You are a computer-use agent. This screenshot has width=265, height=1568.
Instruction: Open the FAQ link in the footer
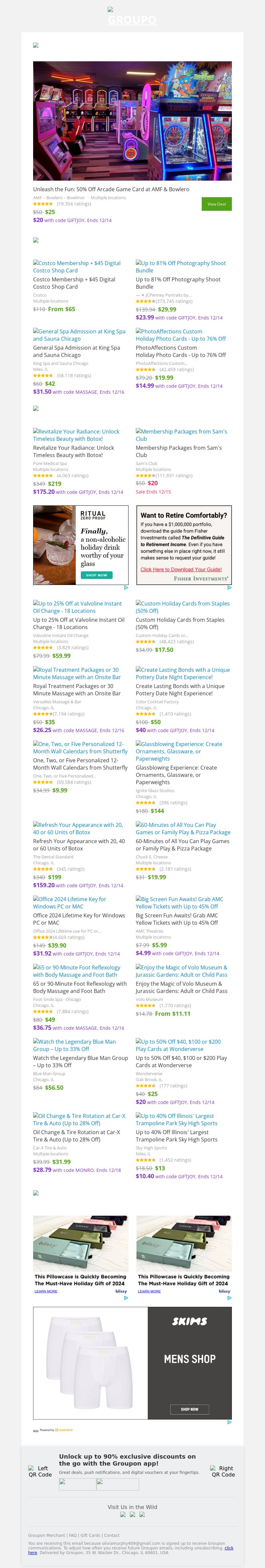[x=72, y=1535]
